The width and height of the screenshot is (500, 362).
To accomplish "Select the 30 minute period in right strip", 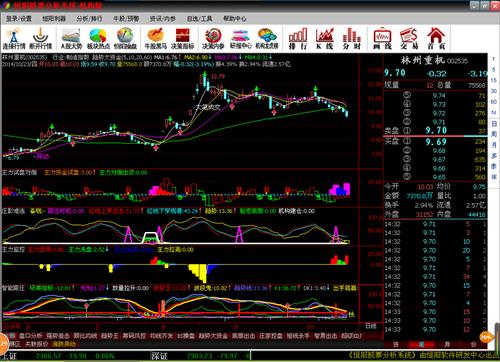I will pos(494,91).
